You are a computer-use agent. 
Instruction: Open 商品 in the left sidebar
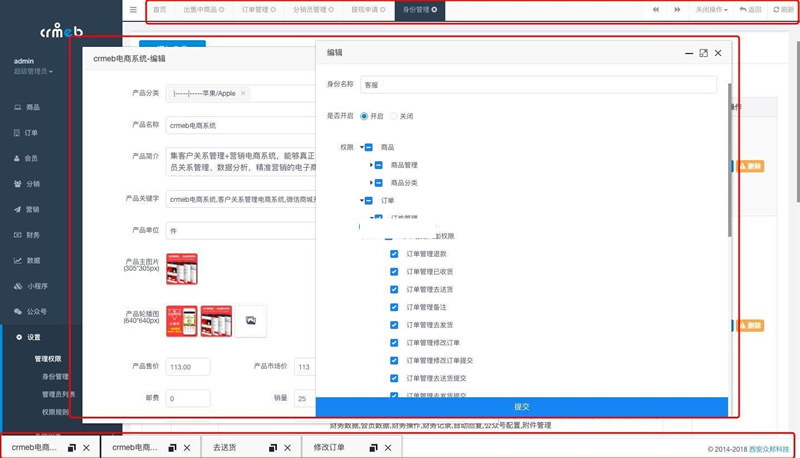click(x=32, y=107)
